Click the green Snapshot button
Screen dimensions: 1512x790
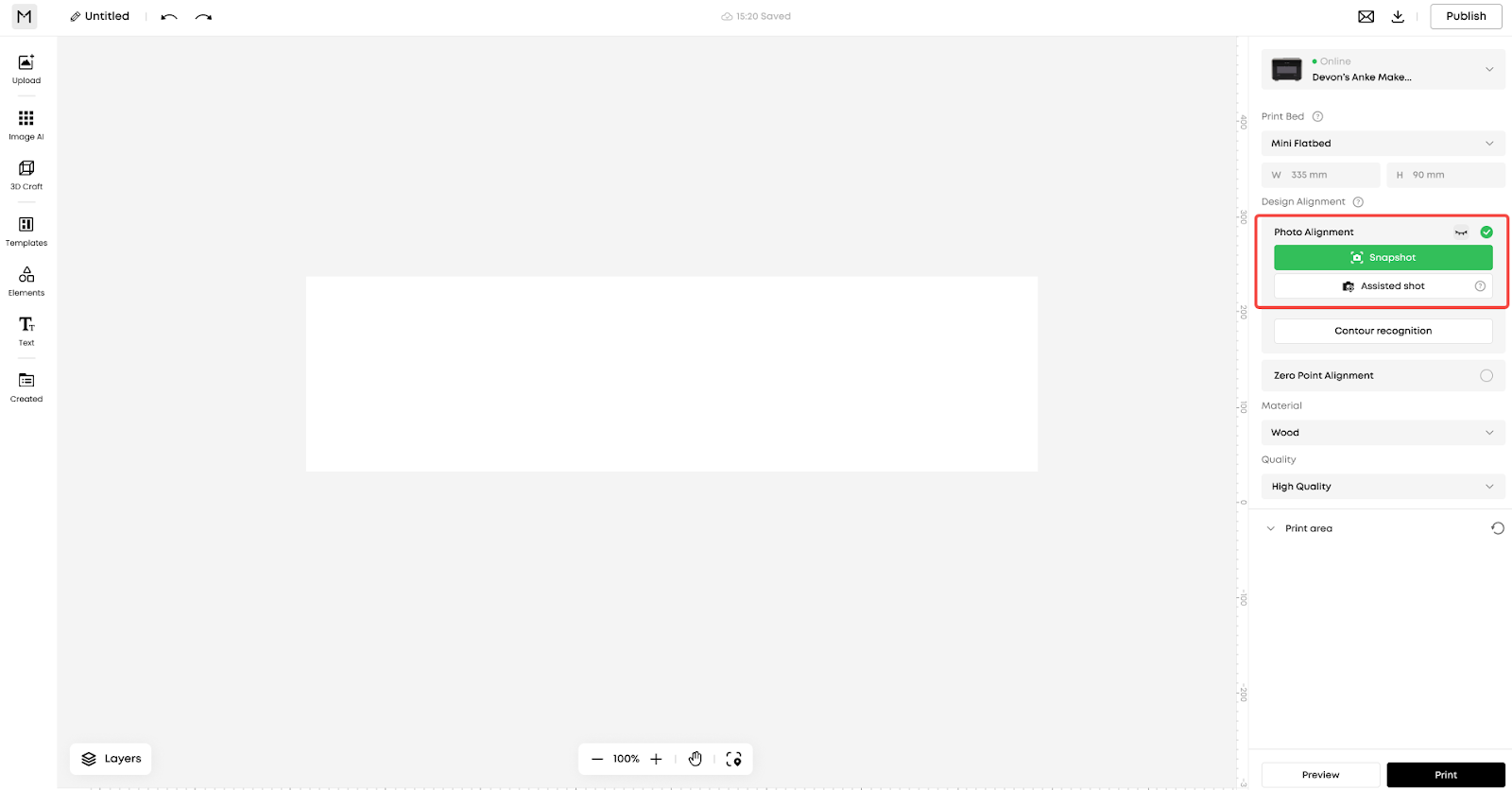[x=1383, y=257]
